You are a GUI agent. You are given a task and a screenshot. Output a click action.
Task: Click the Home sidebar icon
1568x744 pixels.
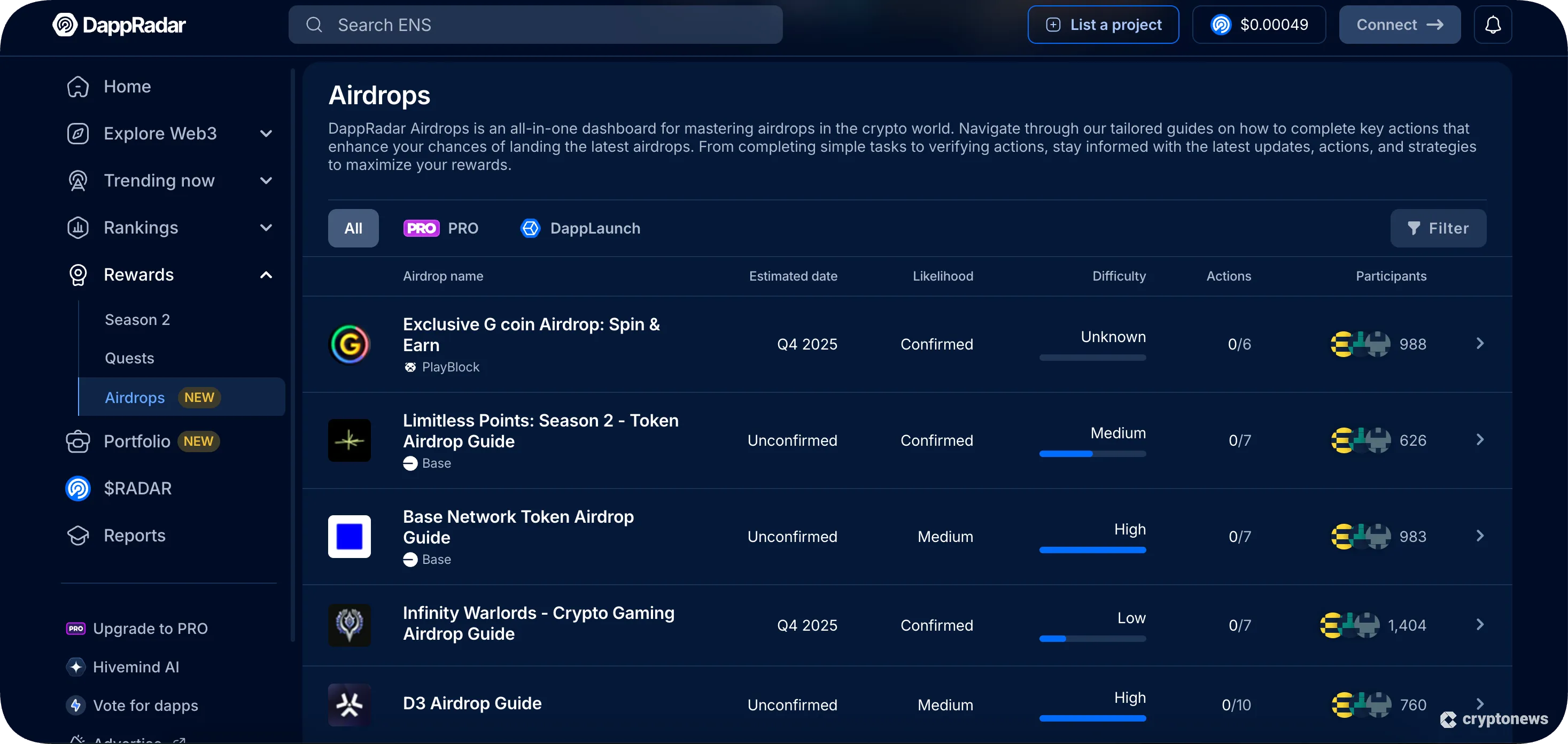point(78,87)
